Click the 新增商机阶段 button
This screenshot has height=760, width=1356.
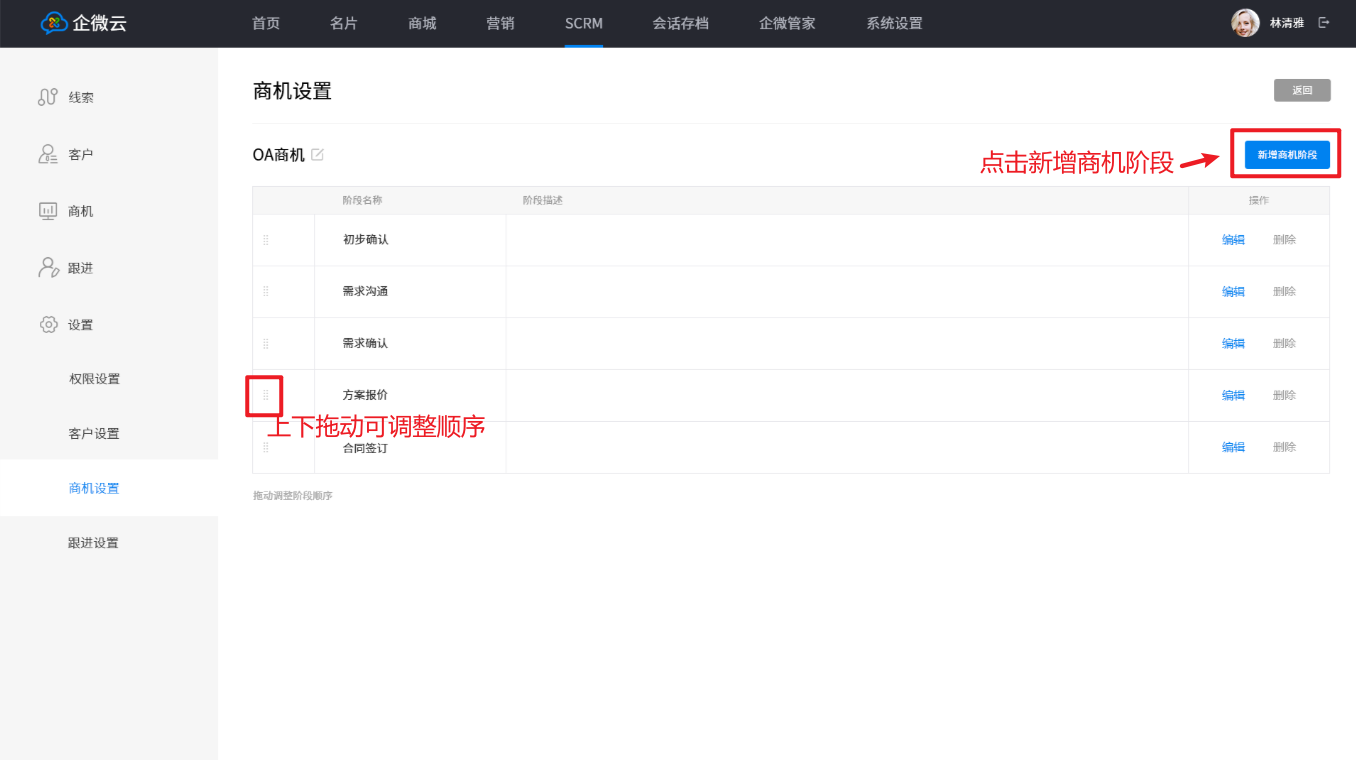[x=1286, y=155]
